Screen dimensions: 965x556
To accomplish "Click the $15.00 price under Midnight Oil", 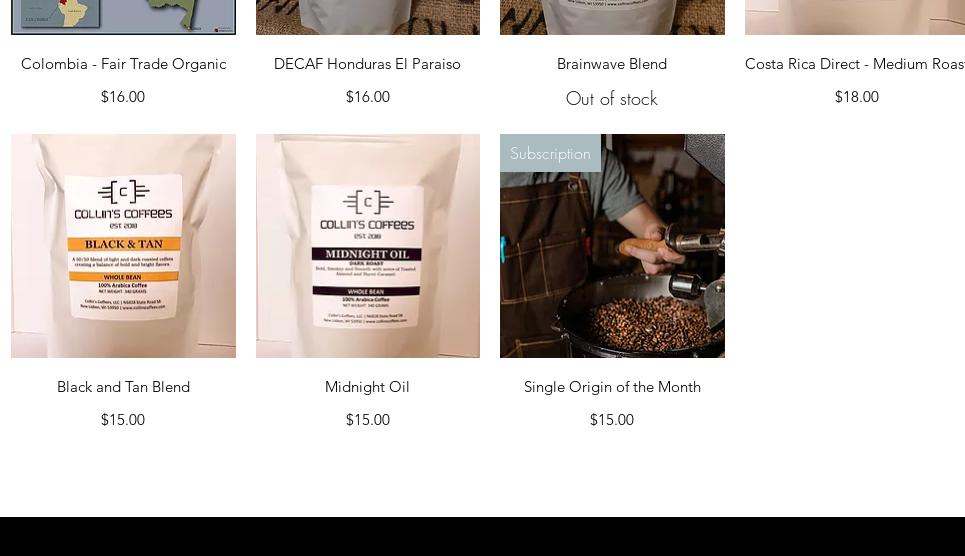I will click(x=368, y=420).
